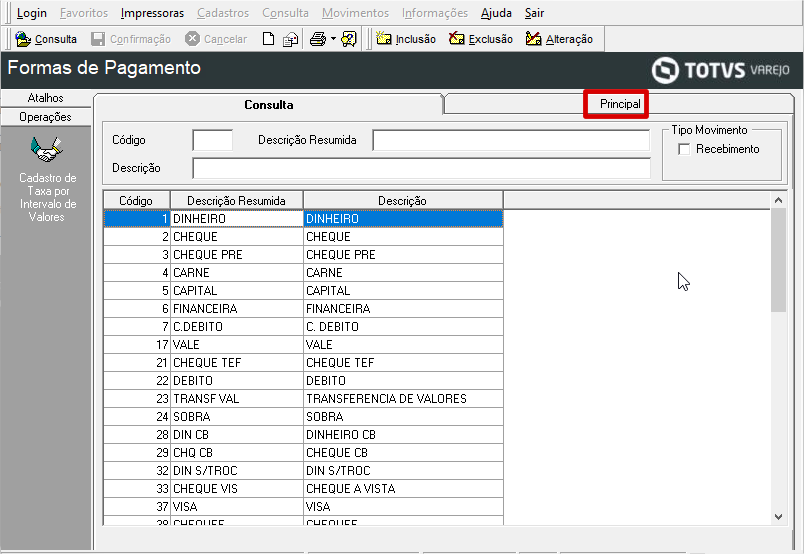
Task: Switch to the Principal tab
Action: click(620, 104)
